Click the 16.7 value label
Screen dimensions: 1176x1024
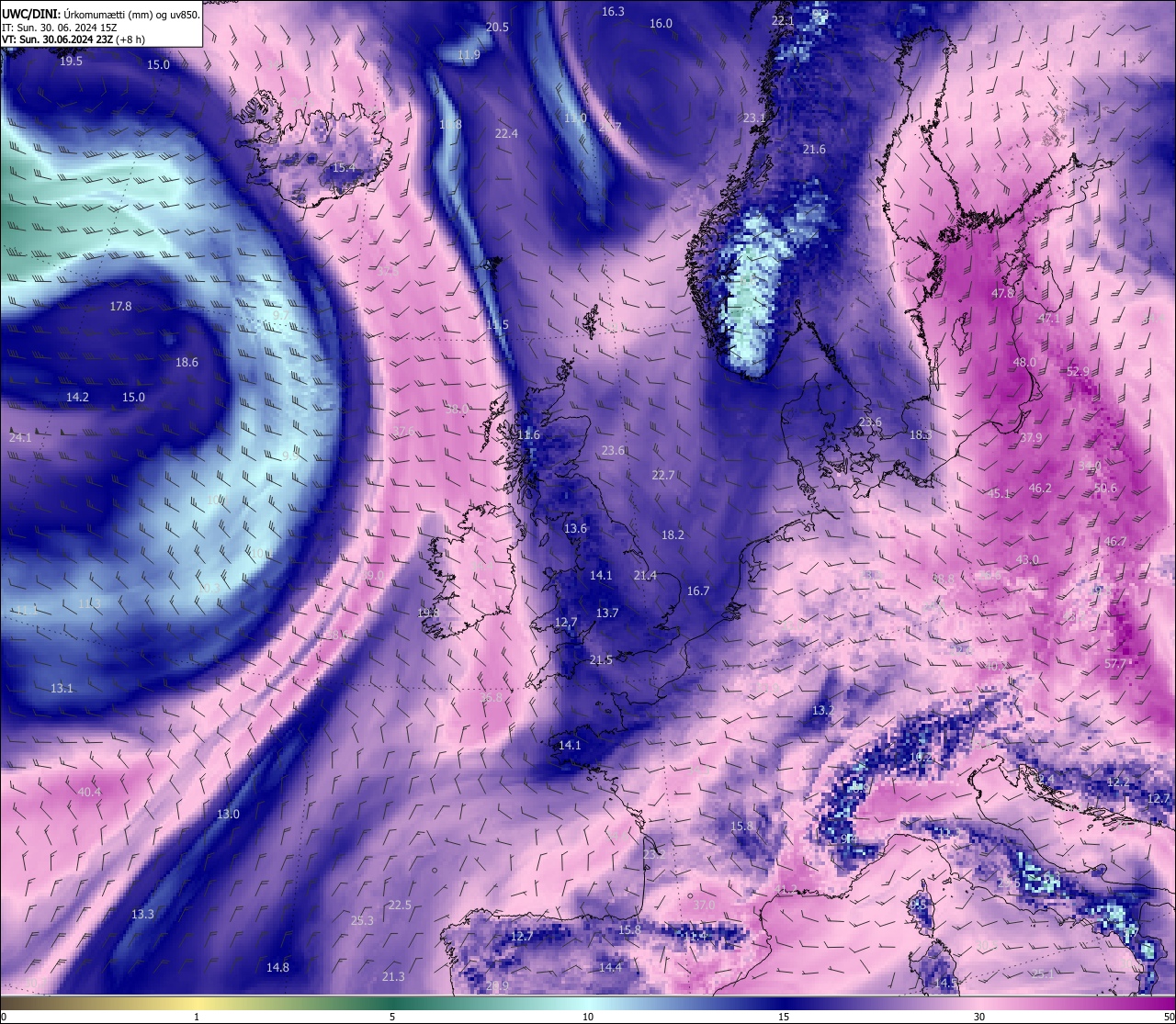pos(698,591)
